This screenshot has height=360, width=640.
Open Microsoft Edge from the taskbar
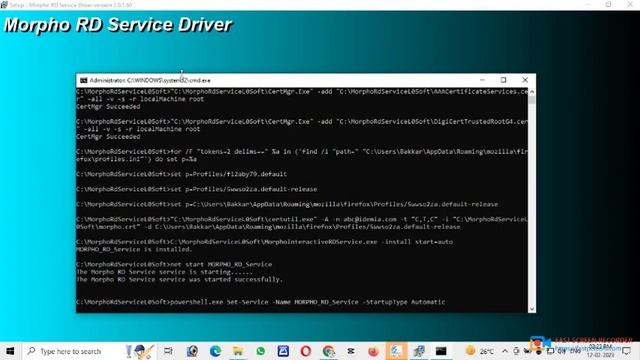pos(215,351)
